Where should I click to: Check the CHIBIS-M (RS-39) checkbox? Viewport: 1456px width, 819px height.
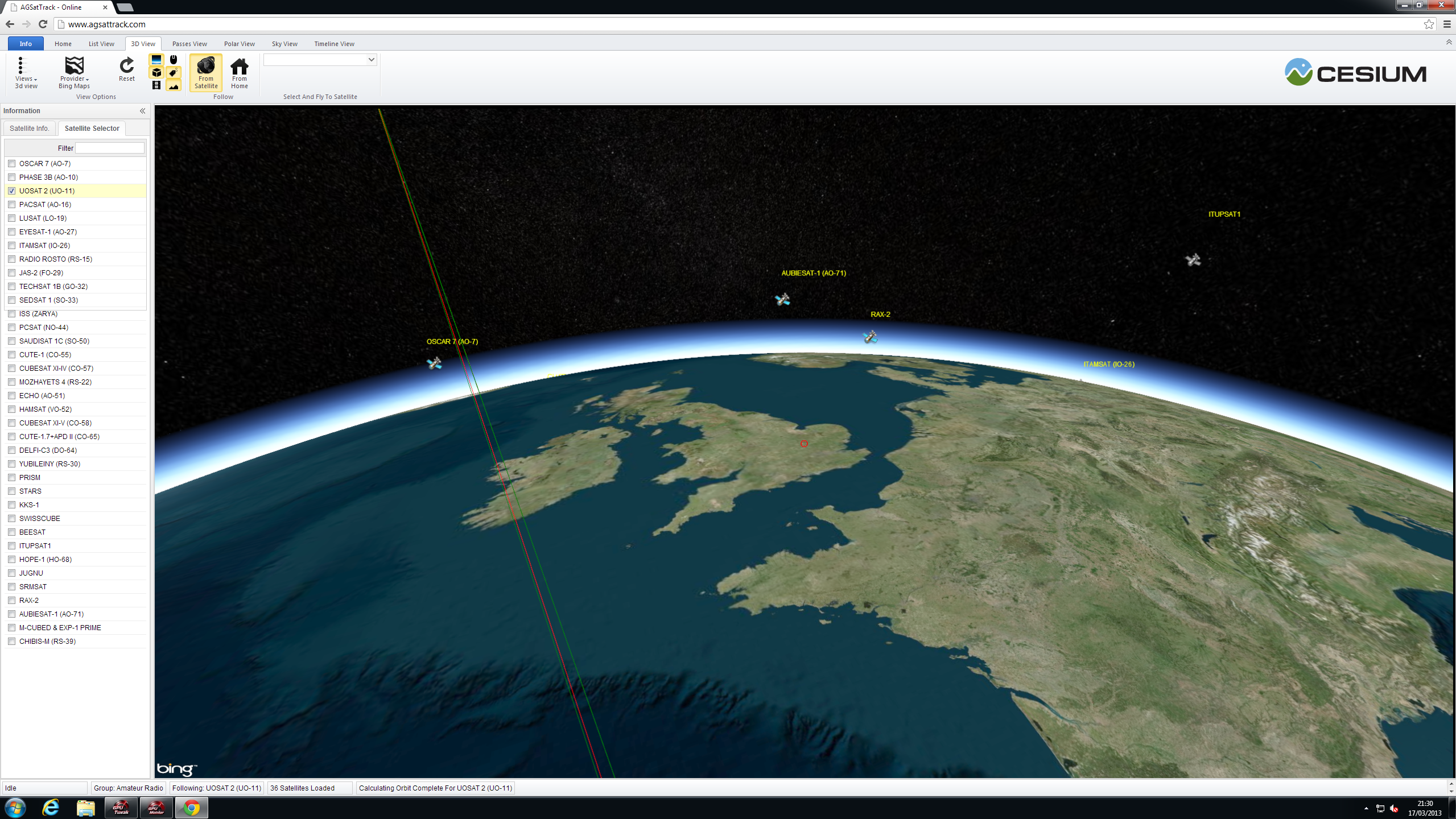11,641
